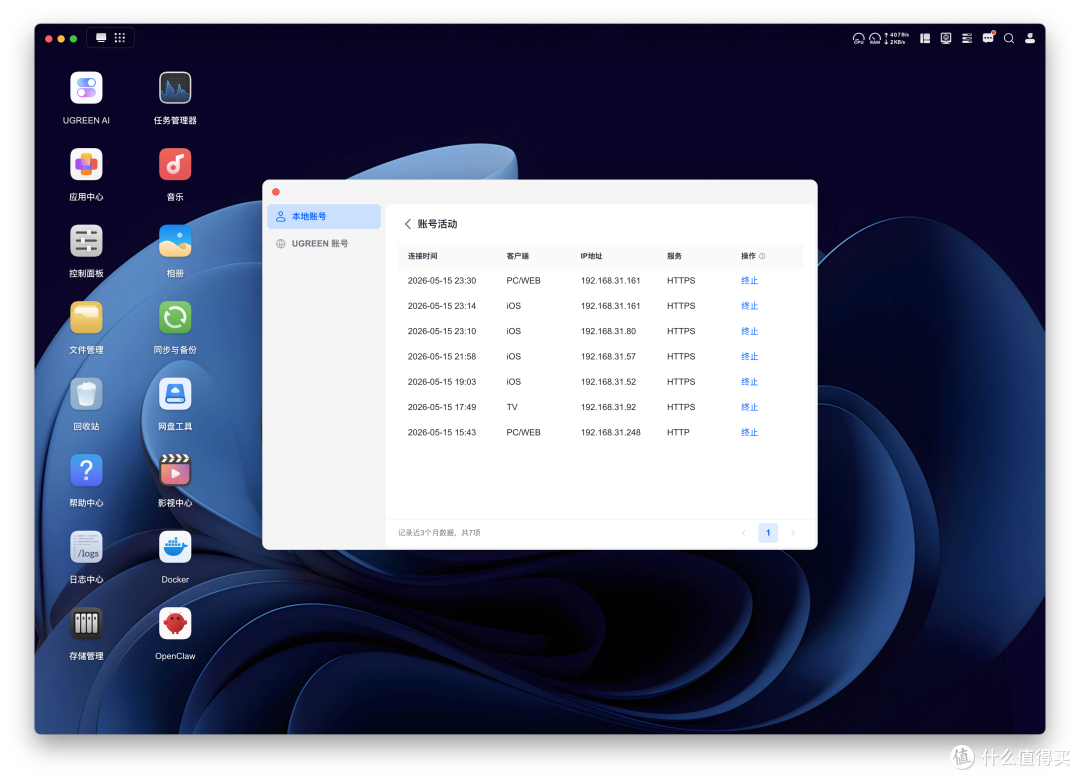This screenshot has height=780, width=1080.
Task: Check the CPU usage gauge
Action: pos(858,39)
